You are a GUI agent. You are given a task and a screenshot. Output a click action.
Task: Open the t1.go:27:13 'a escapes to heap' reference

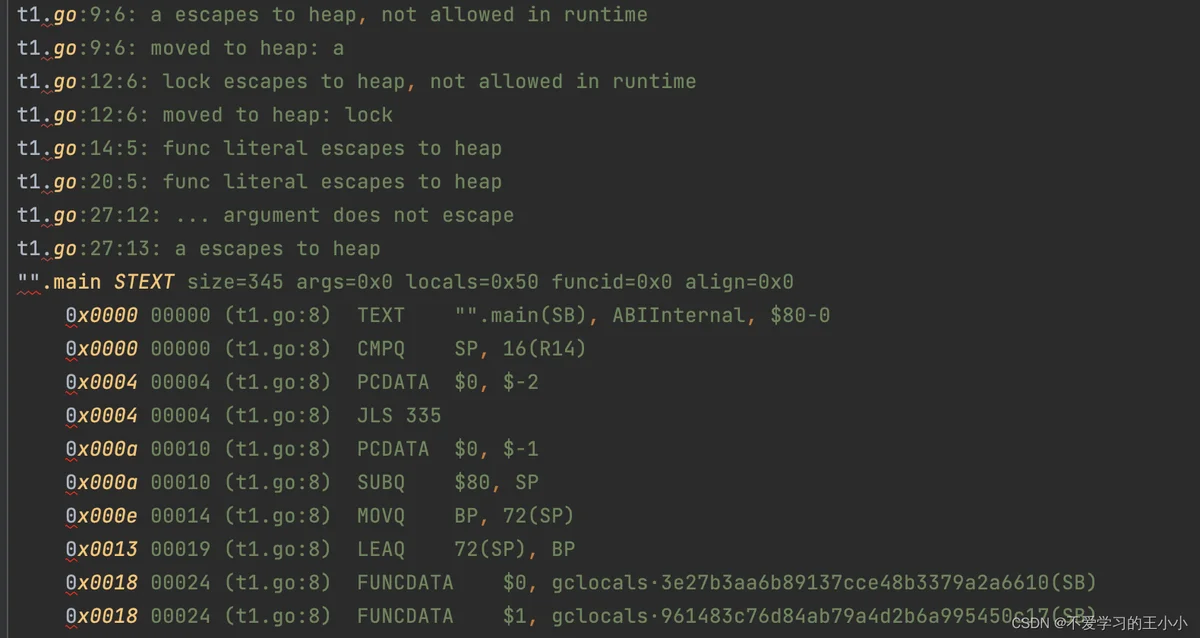198,248
